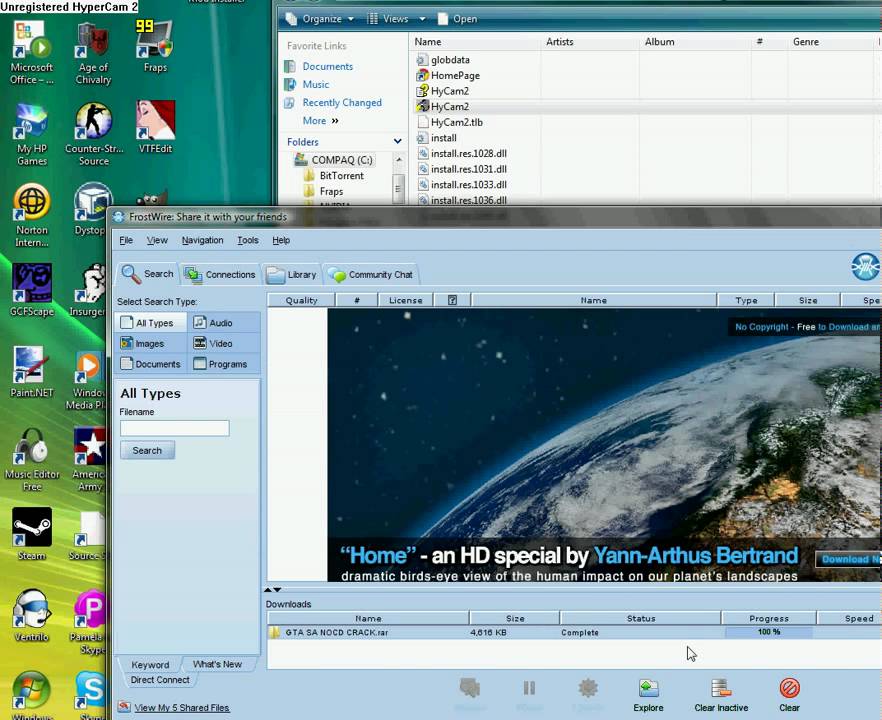Click View My 5 Shared Files link
Image resolution: width=882 pixels, height=720 pixels.
182,708
